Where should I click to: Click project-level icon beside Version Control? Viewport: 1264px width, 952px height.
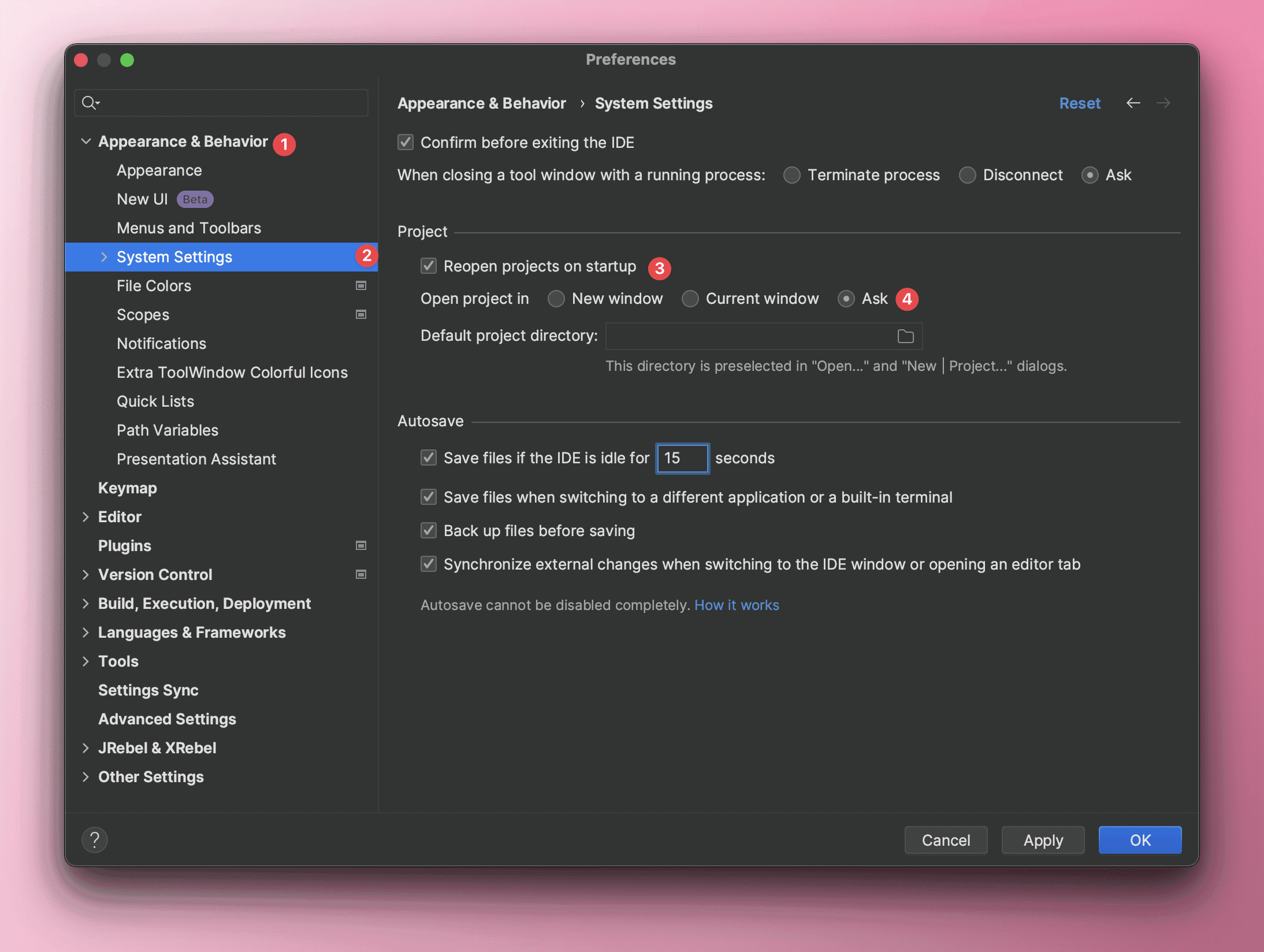coord(361,574)
